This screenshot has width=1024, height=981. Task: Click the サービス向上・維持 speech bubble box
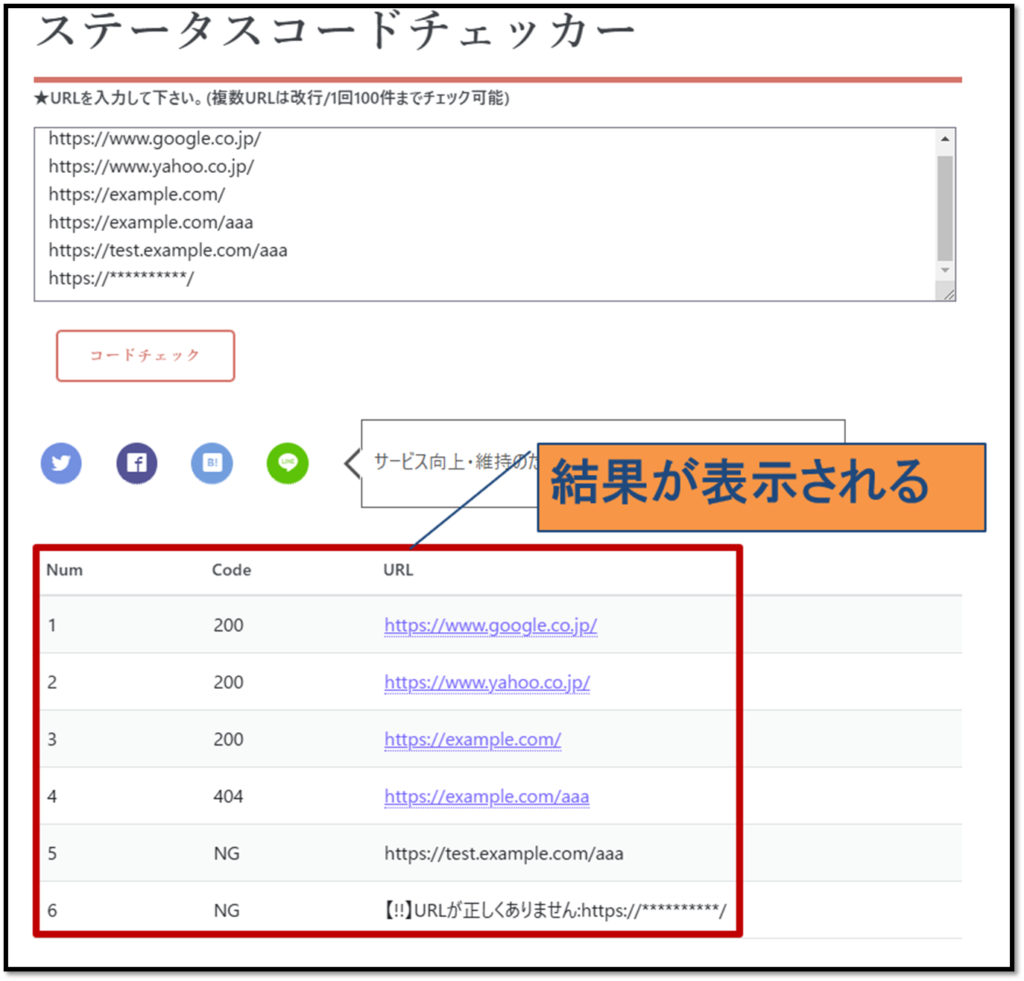click(x=450, y=462)
